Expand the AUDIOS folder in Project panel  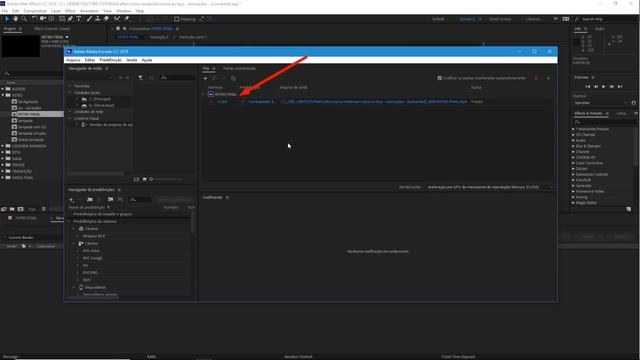(3, 89)
